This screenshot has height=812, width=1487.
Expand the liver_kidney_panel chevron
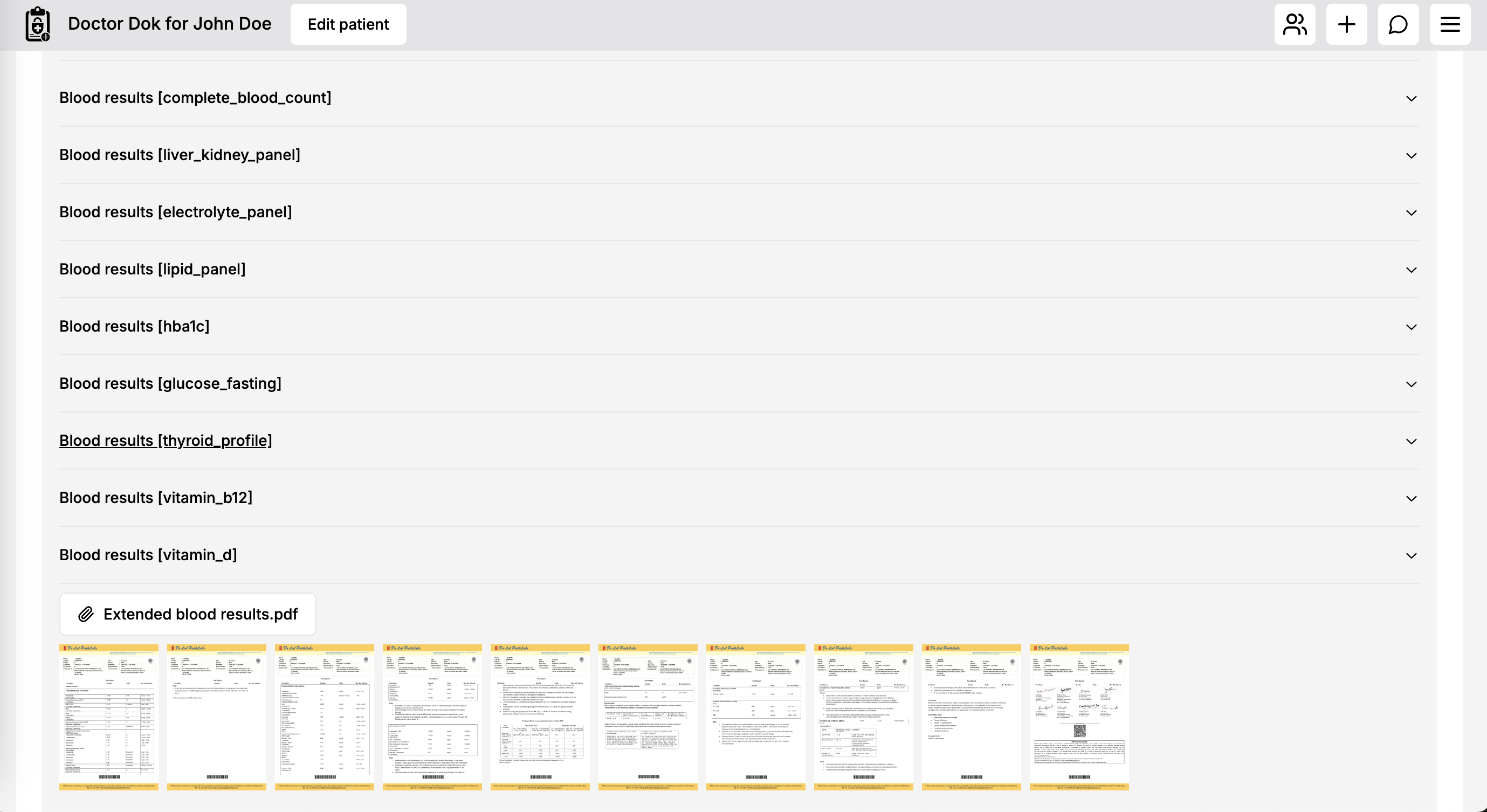tap(1411, 155)
